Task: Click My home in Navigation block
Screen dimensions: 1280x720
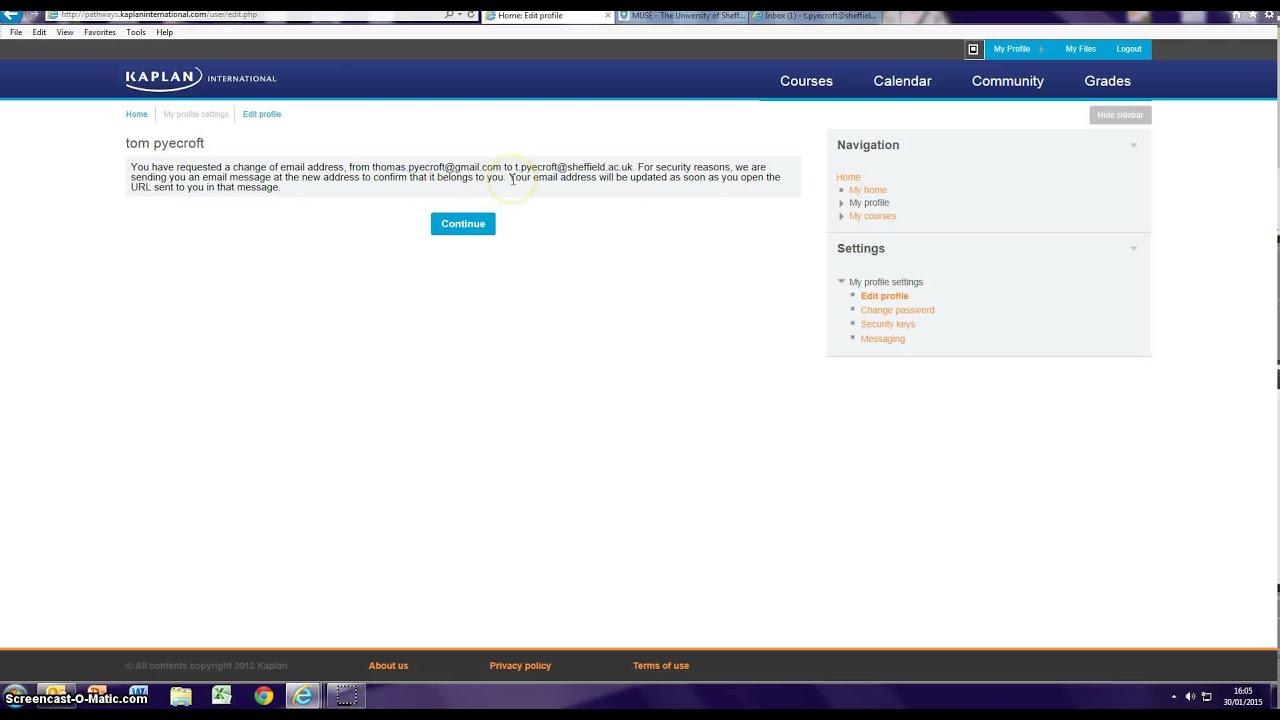Action: [x=868, y=190]
